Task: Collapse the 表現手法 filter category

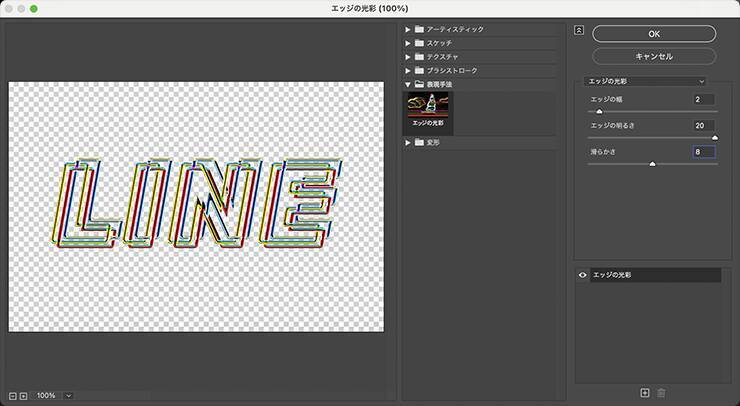Action: pyautogui.click(x=408, y=85)
